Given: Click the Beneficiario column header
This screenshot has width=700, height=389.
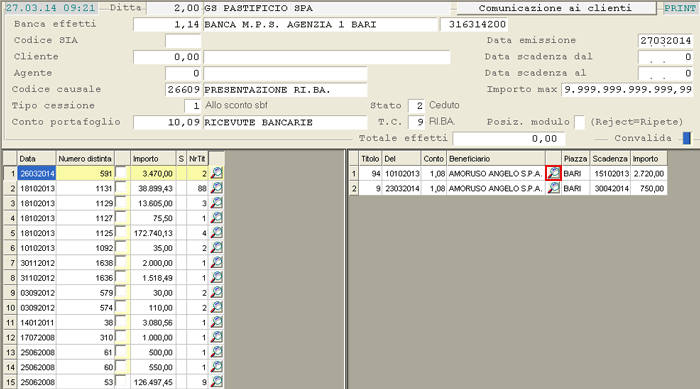Looking at the screenshot, I should (496, 159).
